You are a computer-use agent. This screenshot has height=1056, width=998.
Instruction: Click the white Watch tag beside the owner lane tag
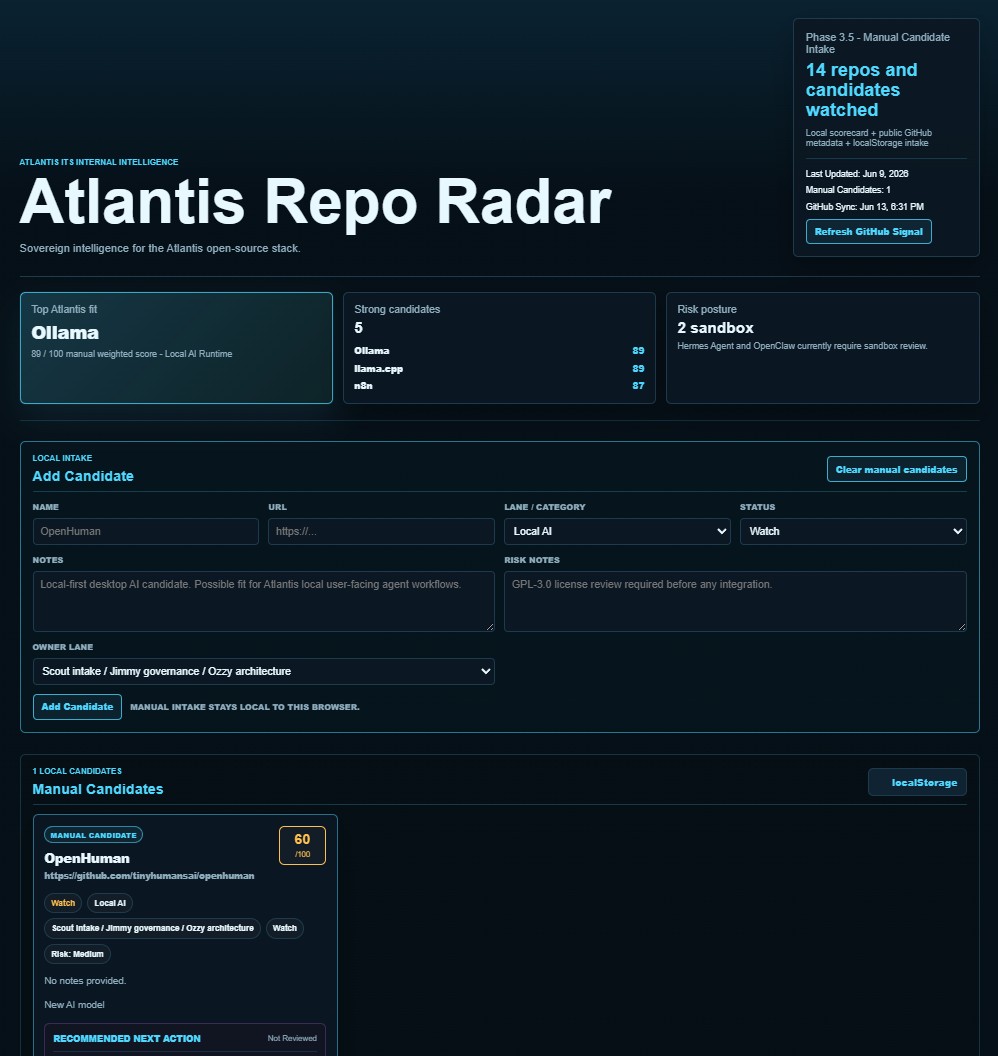pyautogui.click(x=284, y=928)
